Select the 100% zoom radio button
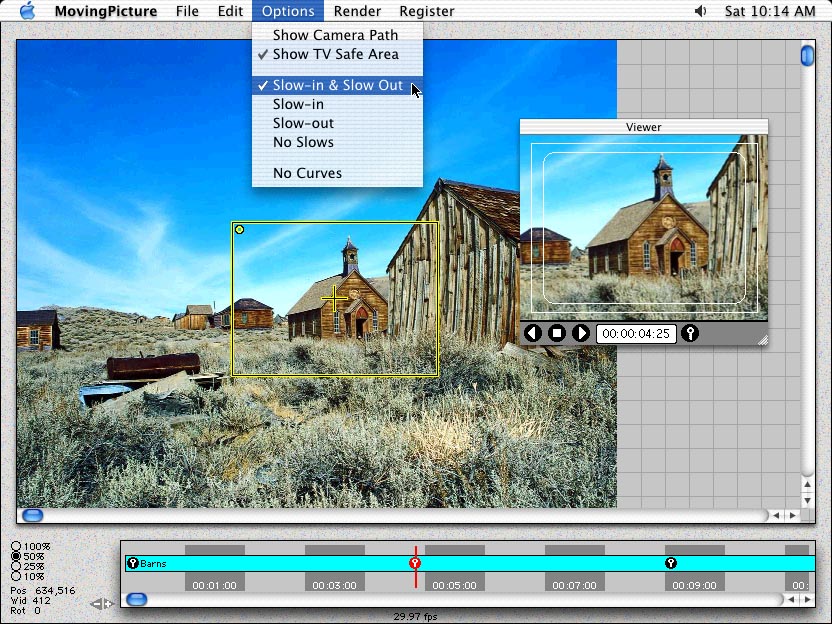The image size is (832, 624). (x=15, y=547)
